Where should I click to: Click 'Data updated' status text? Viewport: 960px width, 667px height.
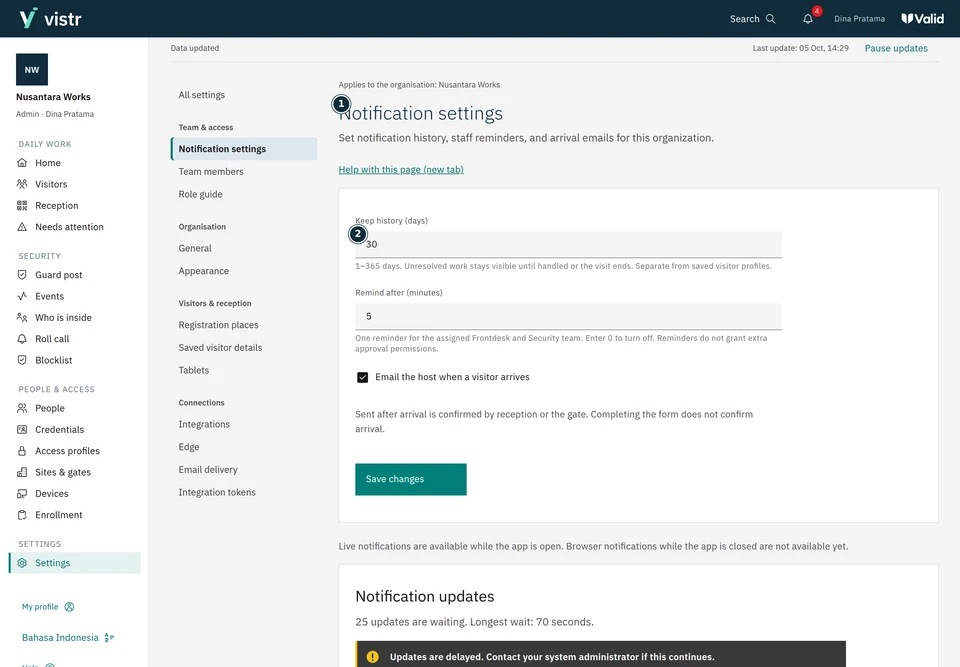(x=195, y=48)
